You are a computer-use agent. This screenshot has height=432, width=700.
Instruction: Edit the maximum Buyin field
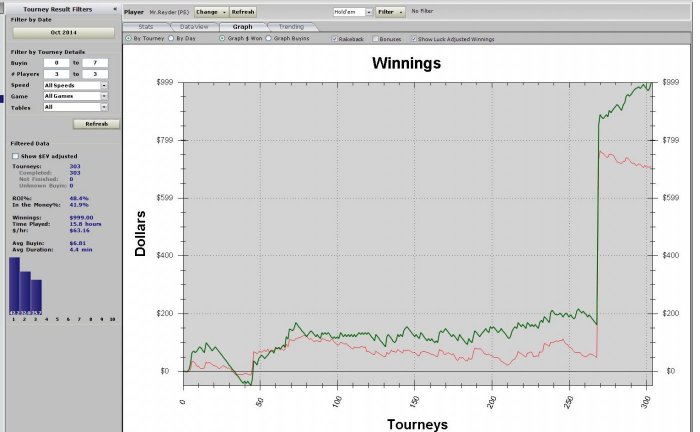click(x=95, y=63)
